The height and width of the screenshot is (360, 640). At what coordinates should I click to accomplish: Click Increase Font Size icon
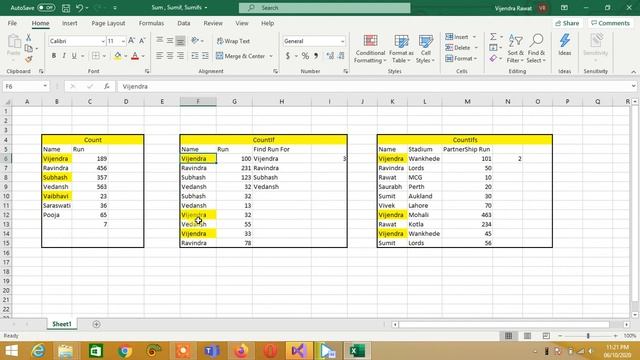(x=131, y=41)
